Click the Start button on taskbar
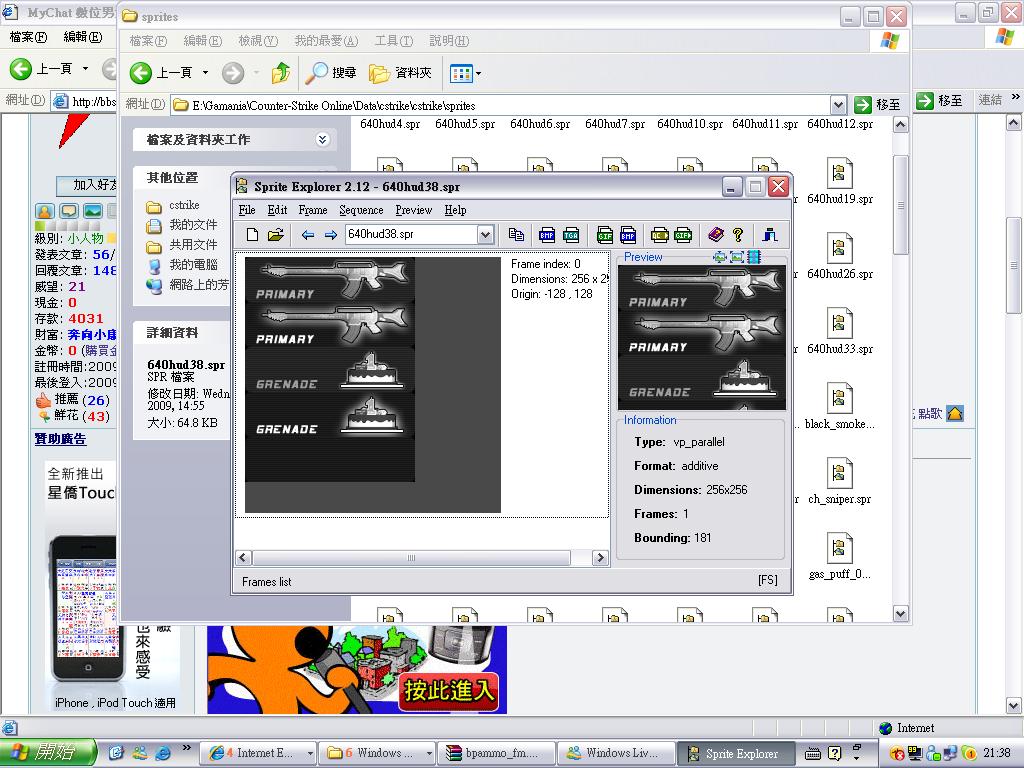This screenshot has width=1024, height=768. click(48, 753)
